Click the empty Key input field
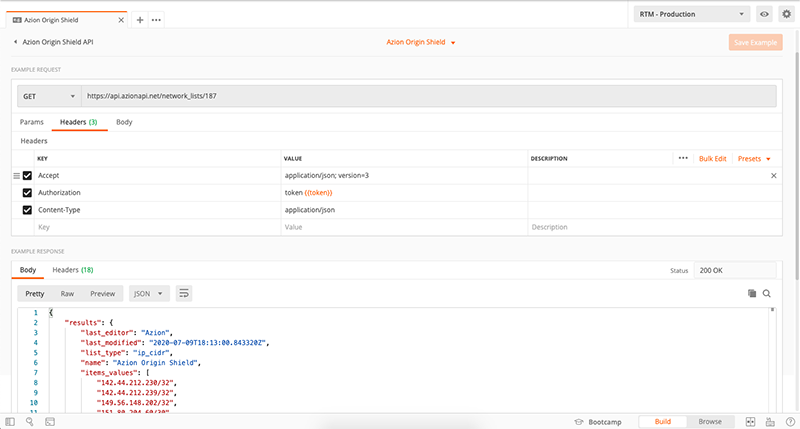Screen dimensions: 800x429 (x=157, y=227)
